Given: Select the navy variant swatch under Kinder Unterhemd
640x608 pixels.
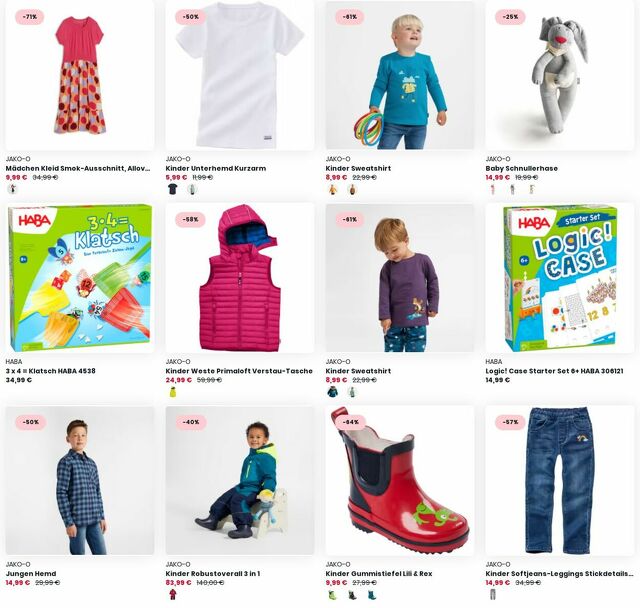Looking at the screenshot, I should [173, 189].
